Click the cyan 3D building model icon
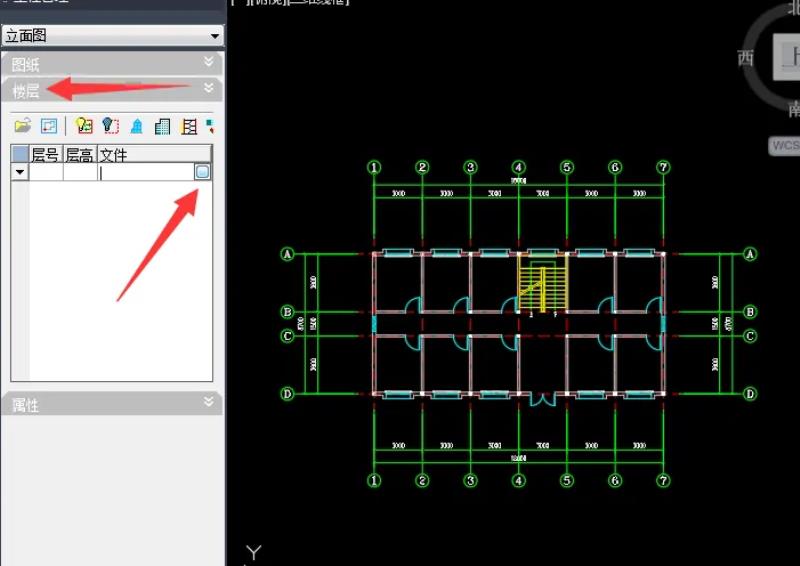 [x=137, y=126]
